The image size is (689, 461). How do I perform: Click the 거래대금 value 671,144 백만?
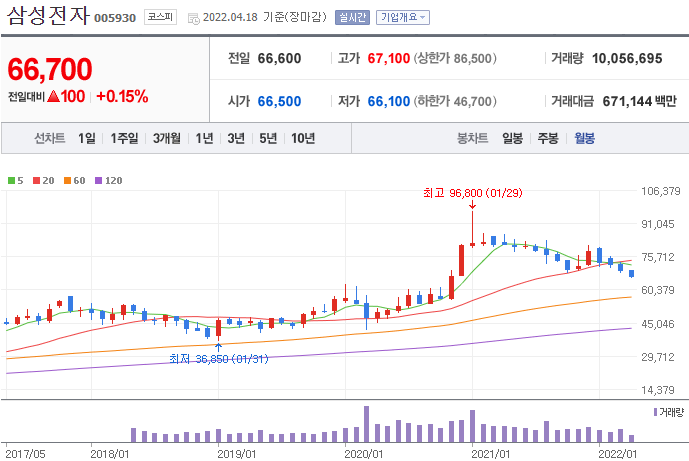[640, 102]
